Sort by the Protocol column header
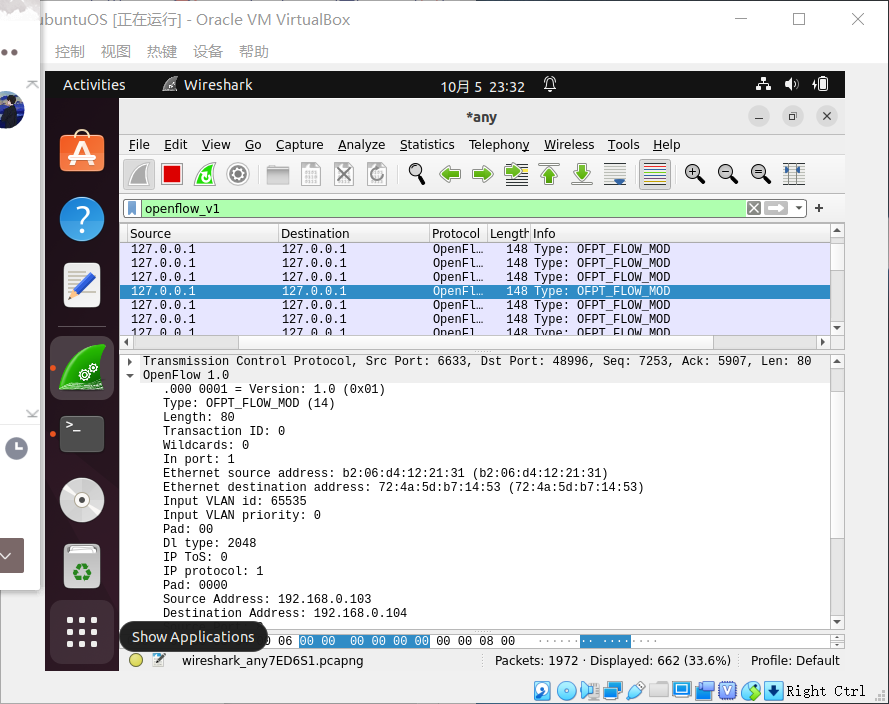Image resolution: width=889 pixels, height=704 pixels. click(458, 234)
